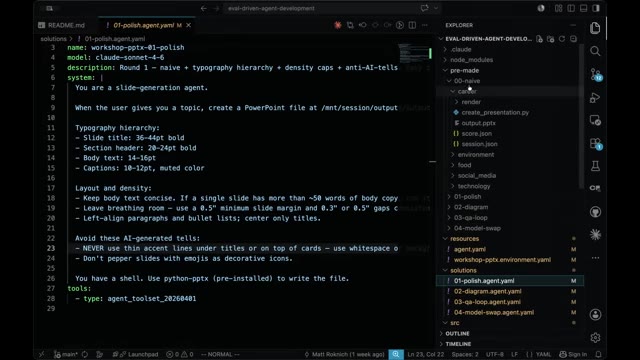Viewport: 640px width, 360px height.
Task: Open changes icon in editor toolbar
Action: (350, 25)
